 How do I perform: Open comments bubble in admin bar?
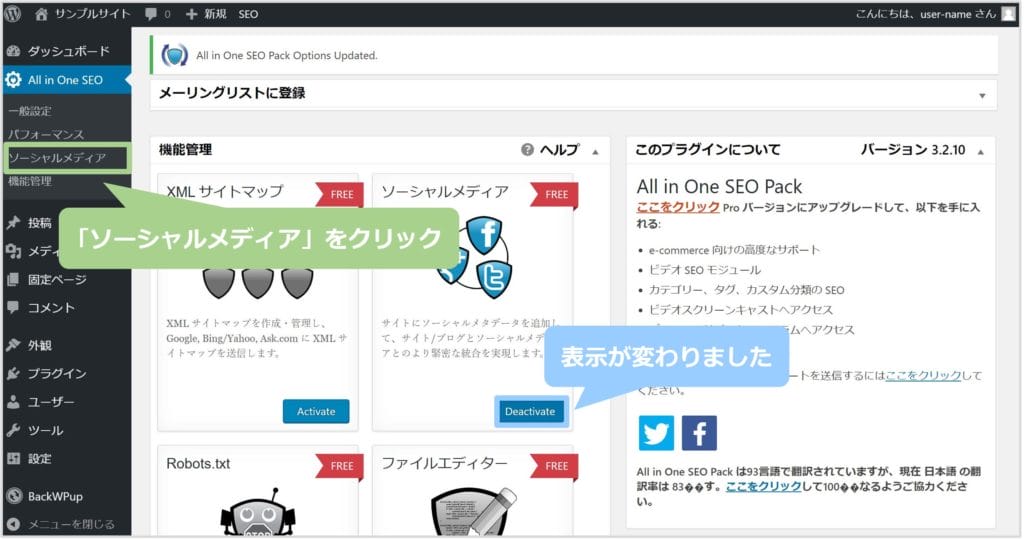tap(157, 14)
